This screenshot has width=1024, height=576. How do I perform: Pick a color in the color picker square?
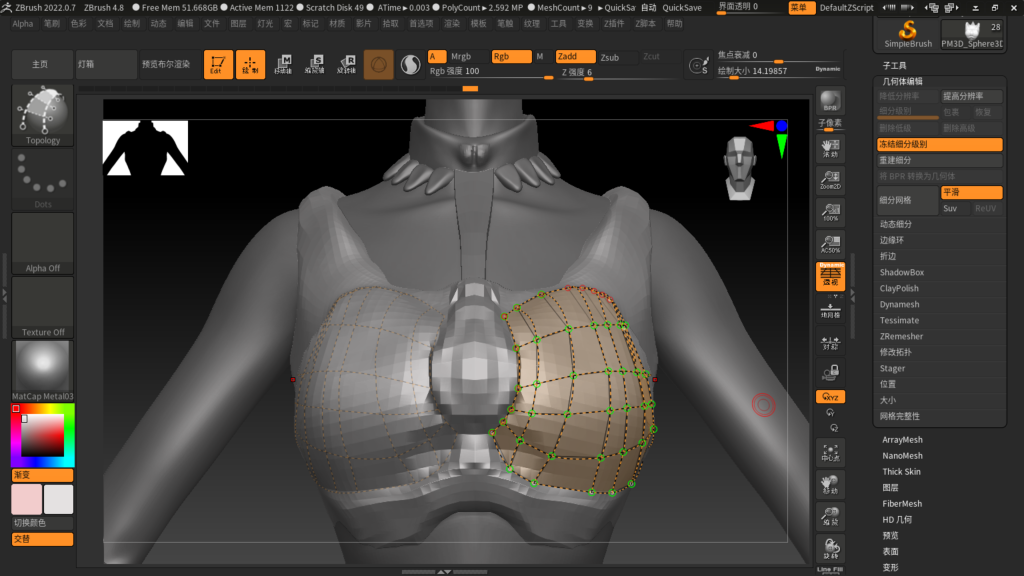coord(42,435)
